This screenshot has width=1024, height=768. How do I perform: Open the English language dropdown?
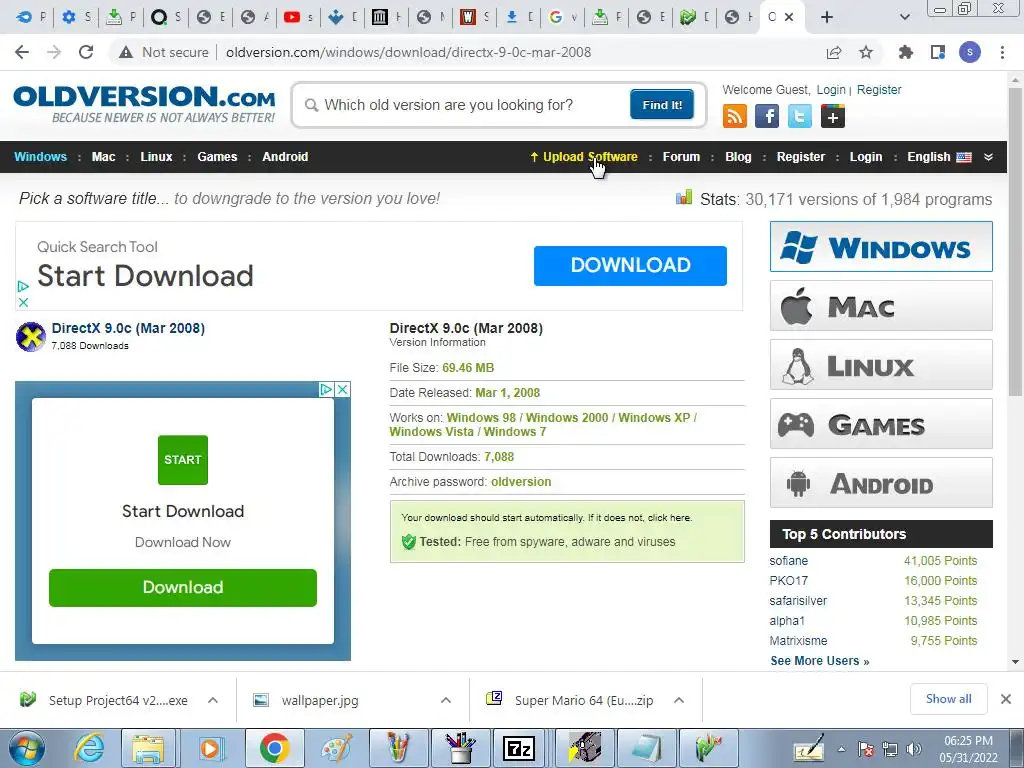coord(939,157)
